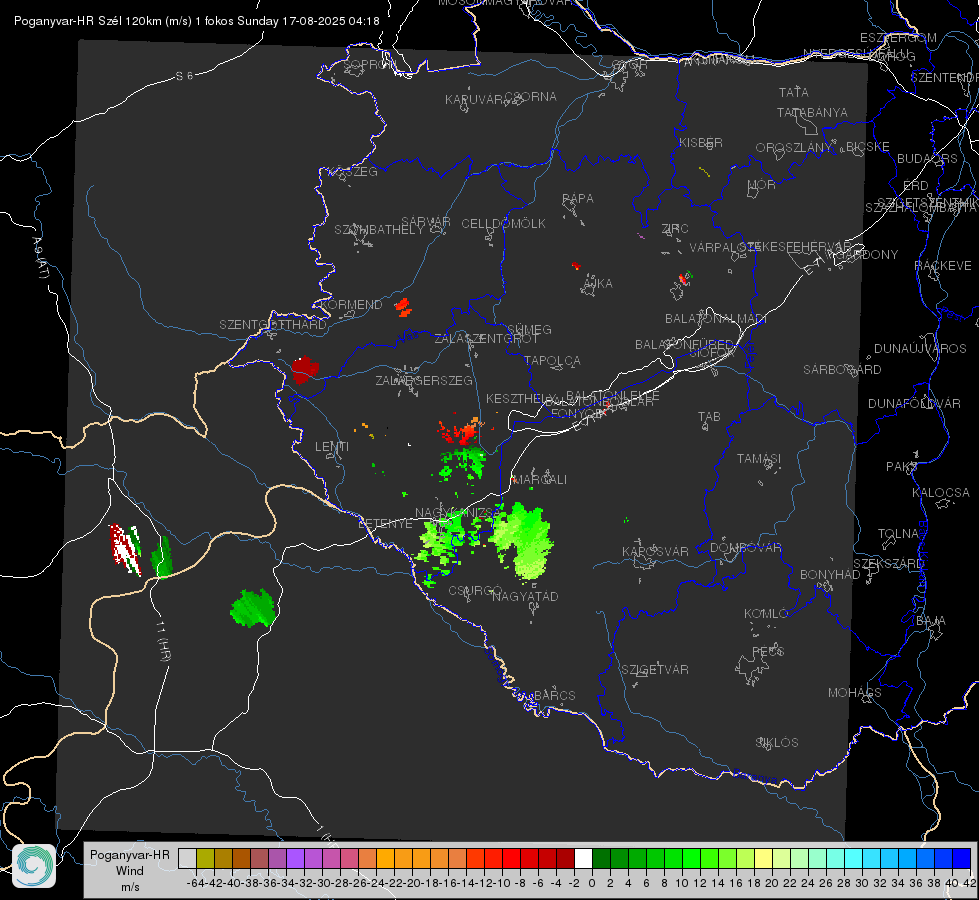The image size is (979, 900).
Task: Click the white swatch between -2 and 0
Action: pos(583,858)
